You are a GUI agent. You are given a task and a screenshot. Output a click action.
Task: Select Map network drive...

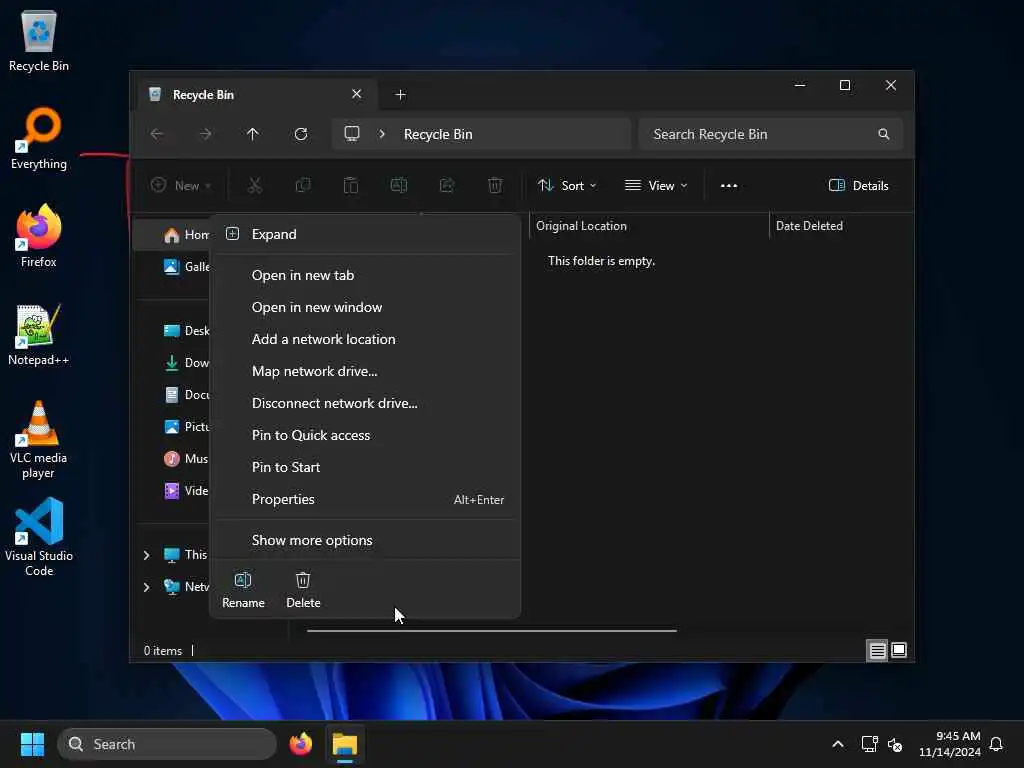[x=364, y=371]
